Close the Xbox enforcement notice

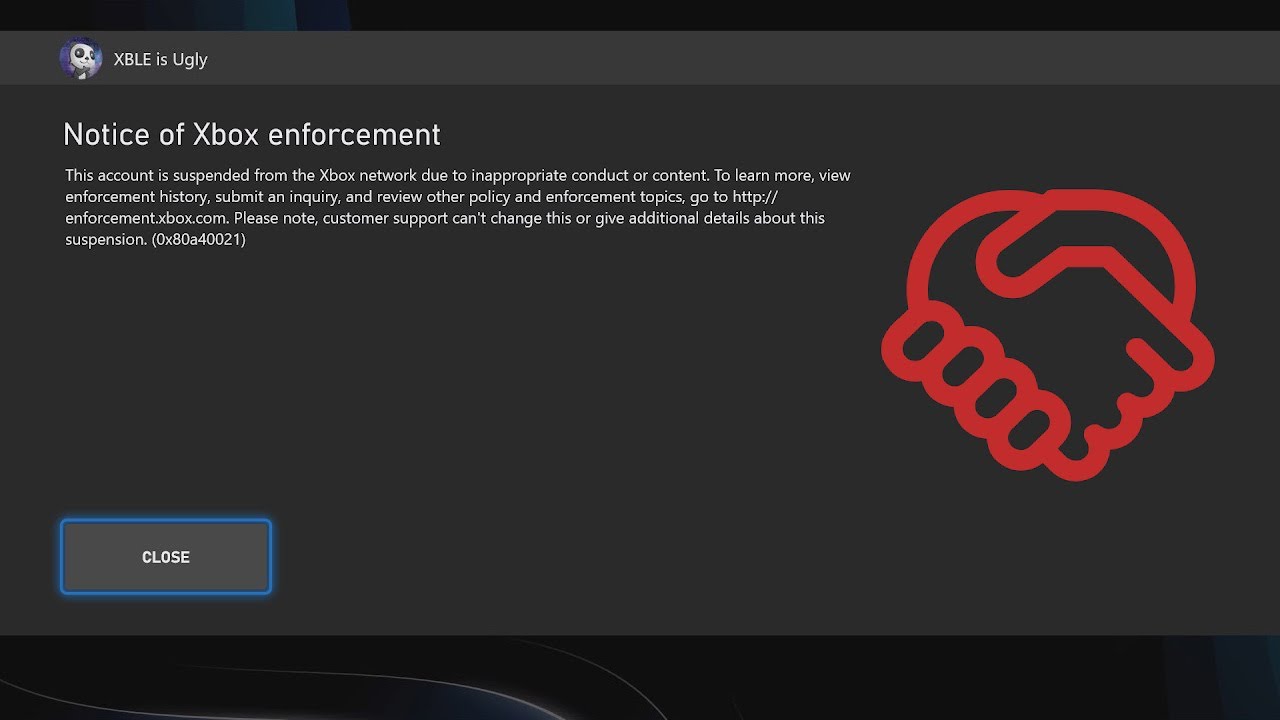tap(166, 557)
